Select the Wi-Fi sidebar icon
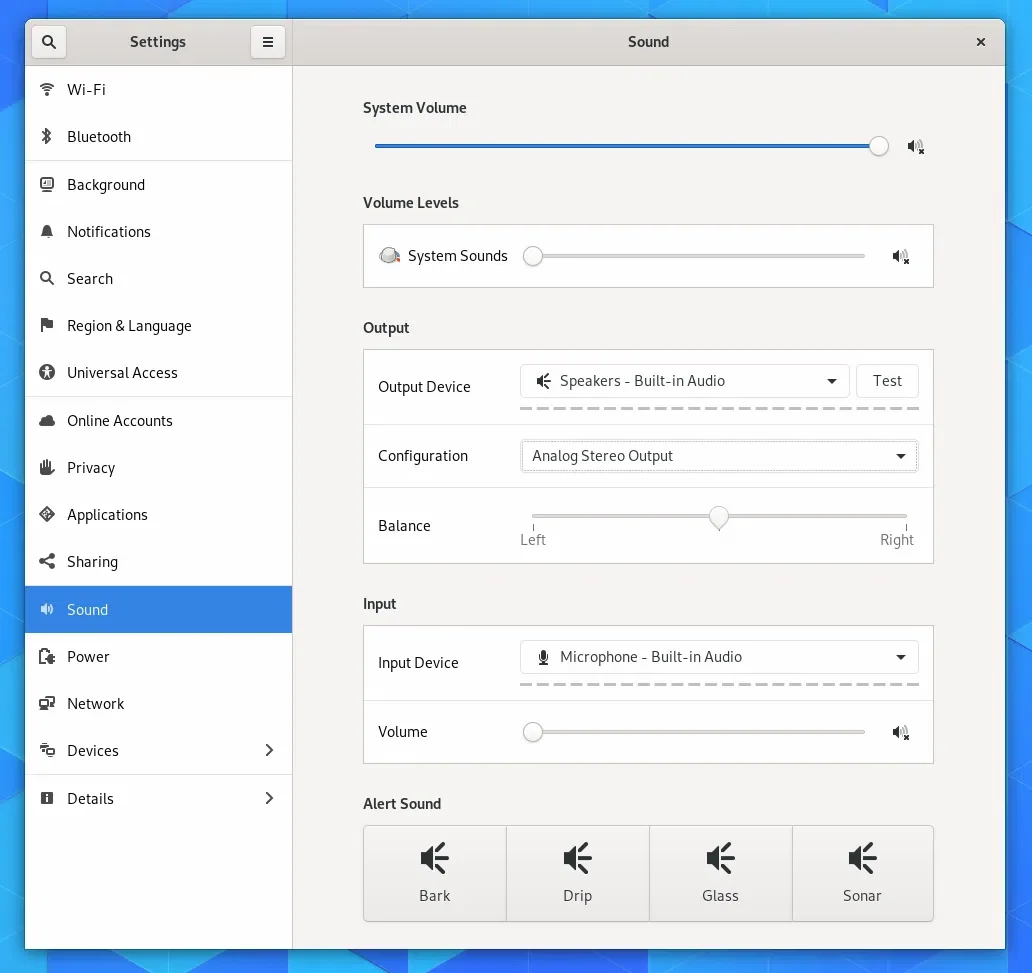 tap(47, 89)
